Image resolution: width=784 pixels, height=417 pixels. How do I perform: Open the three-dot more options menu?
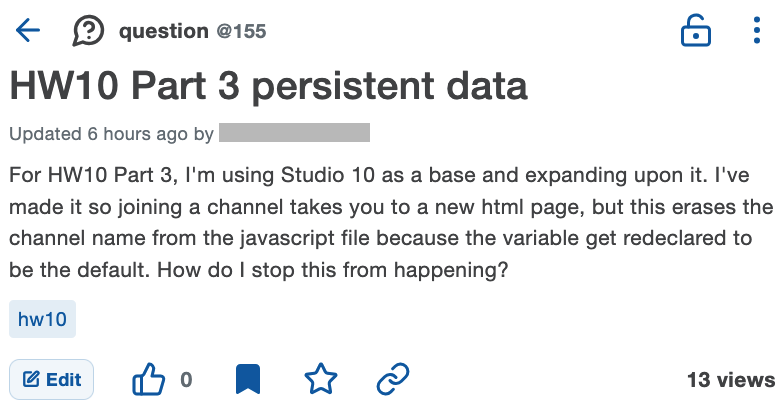pos(756,31)
